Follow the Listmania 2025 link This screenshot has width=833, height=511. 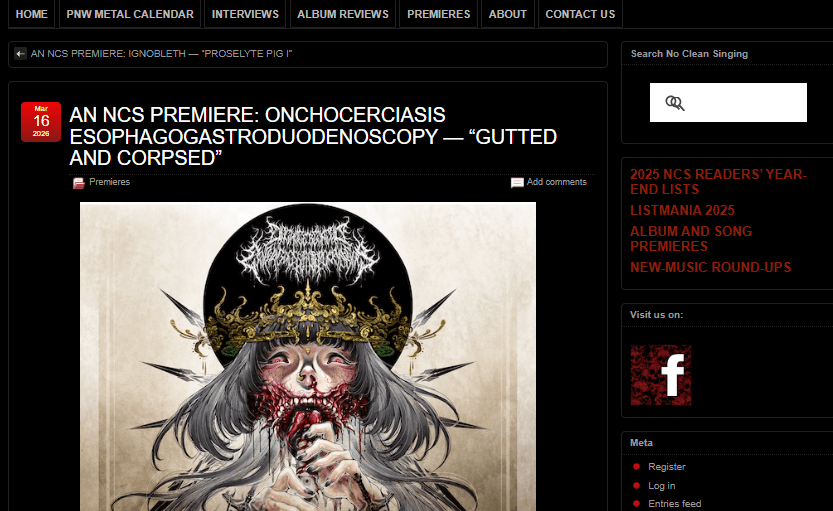click(x=682, y=210)
